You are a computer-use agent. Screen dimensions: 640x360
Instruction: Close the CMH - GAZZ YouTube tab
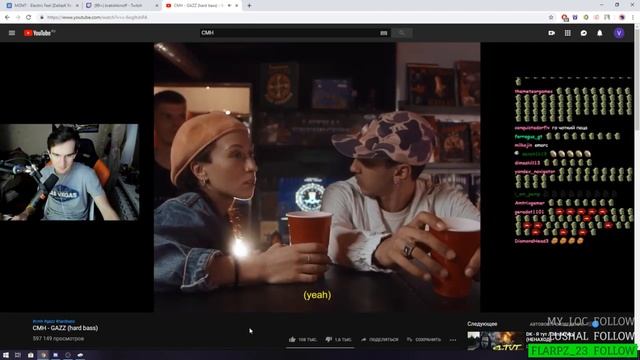(237, 6)
